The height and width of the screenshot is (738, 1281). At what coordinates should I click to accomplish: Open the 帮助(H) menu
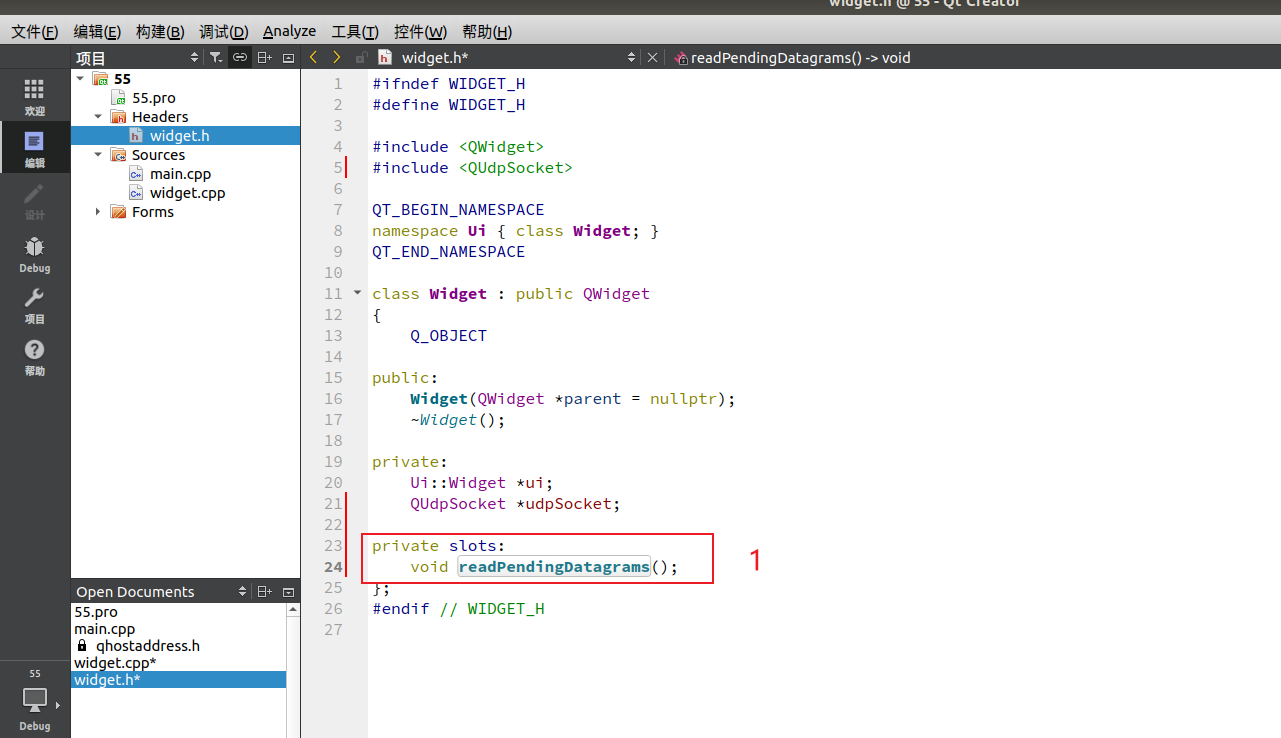coord(487,31)
